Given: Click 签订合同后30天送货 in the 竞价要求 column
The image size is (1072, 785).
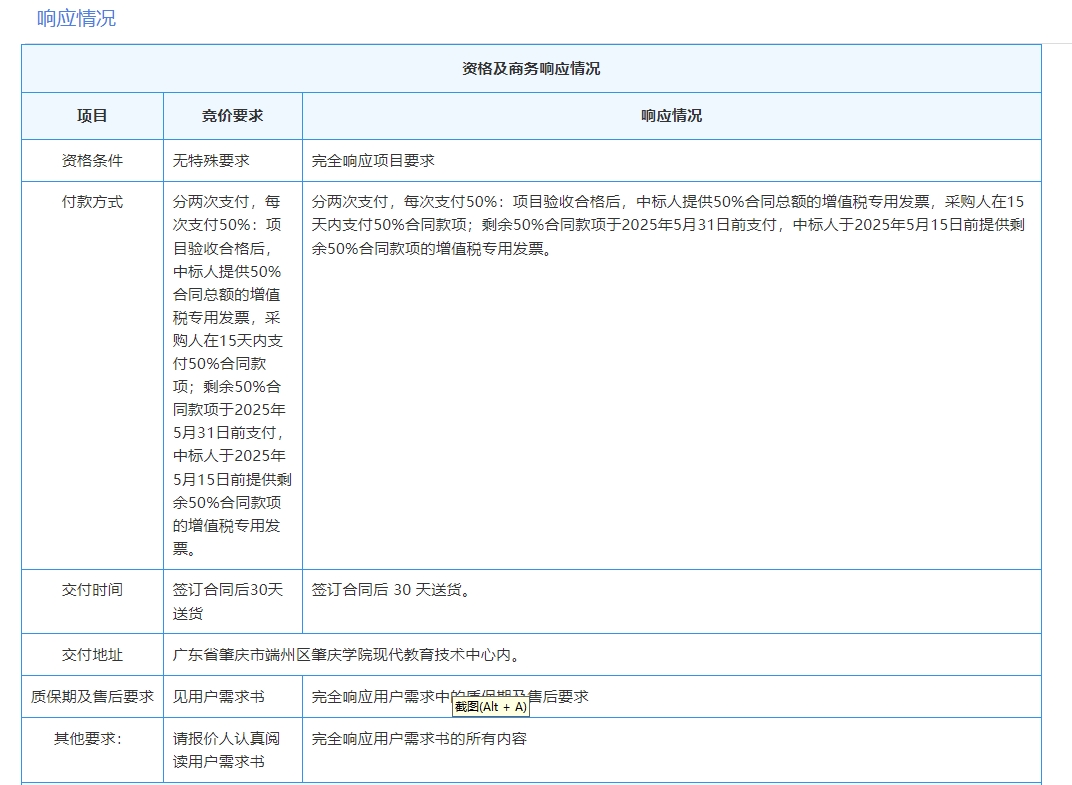Looking at the screenshot, I should click(228, 601).
